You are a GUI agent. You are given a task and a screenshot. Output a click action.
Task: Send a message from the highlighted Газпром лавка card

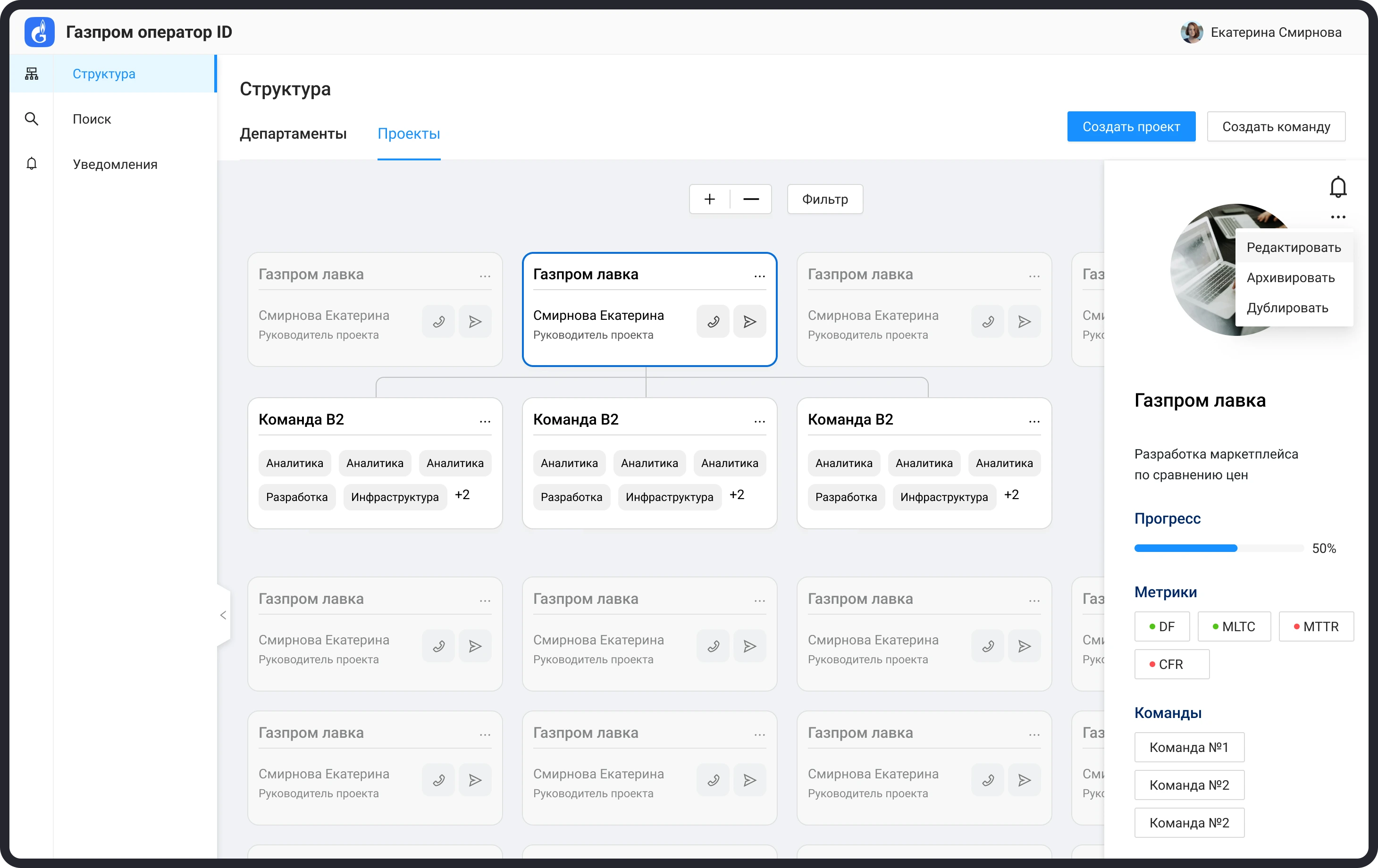coord(750,322)
